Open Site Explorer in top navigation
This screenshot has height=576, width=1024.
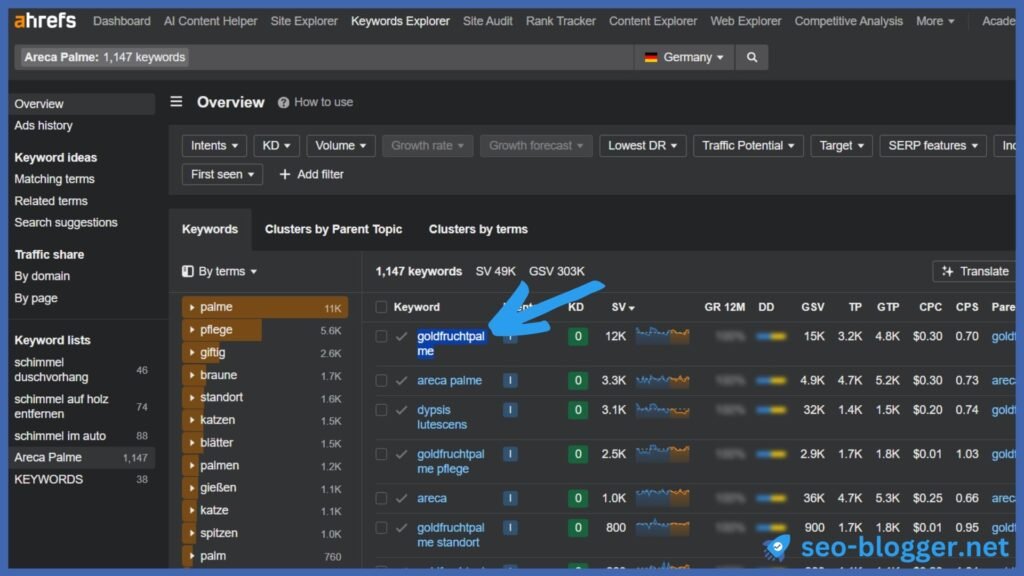tap(304, 21)
